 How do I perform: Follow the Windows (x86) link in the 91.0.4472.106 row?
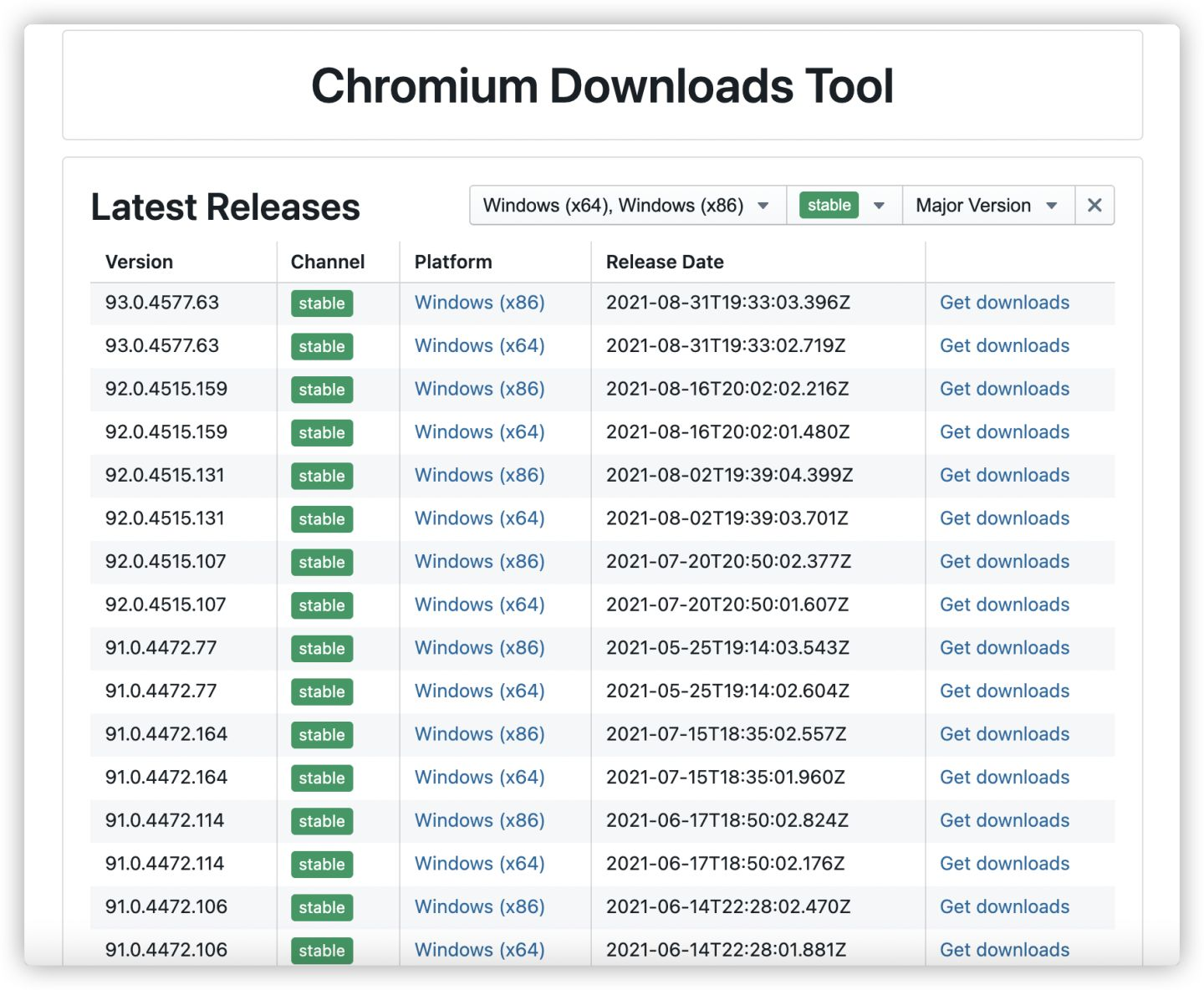[x=479, y=906]
